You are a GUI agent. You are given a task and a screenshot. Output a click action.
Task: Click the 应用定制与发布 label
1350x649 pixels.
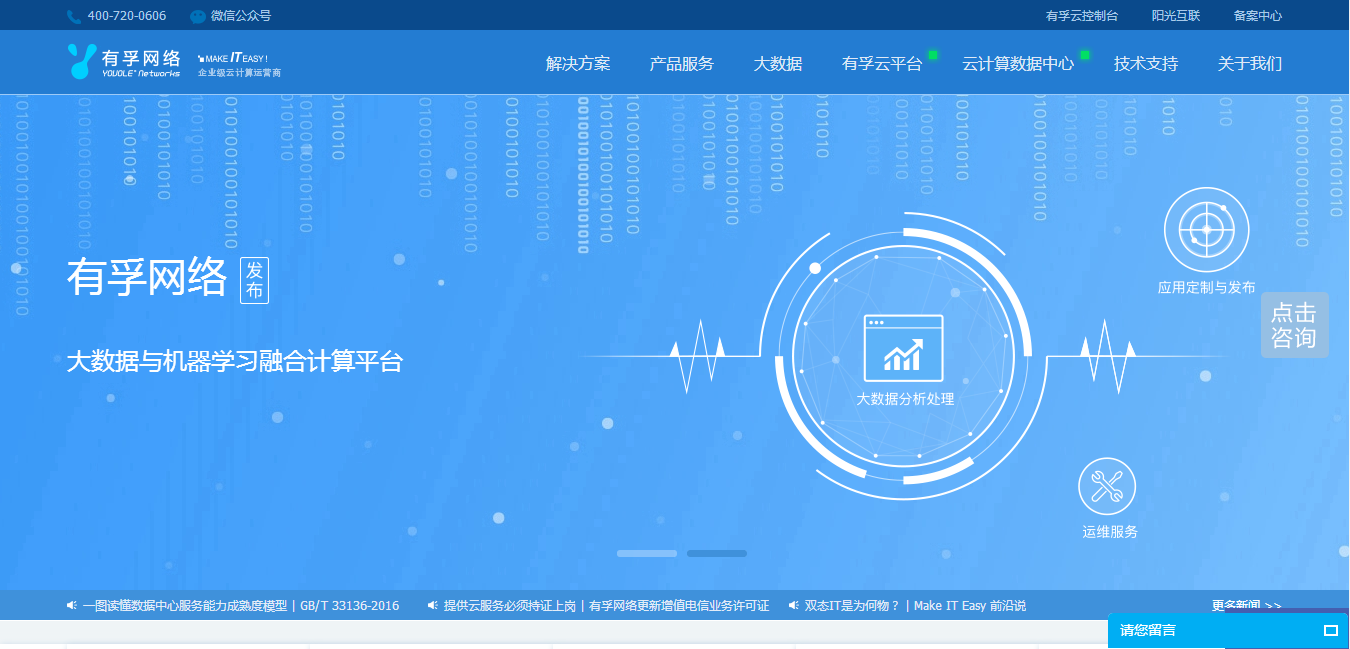(1206, 287)
